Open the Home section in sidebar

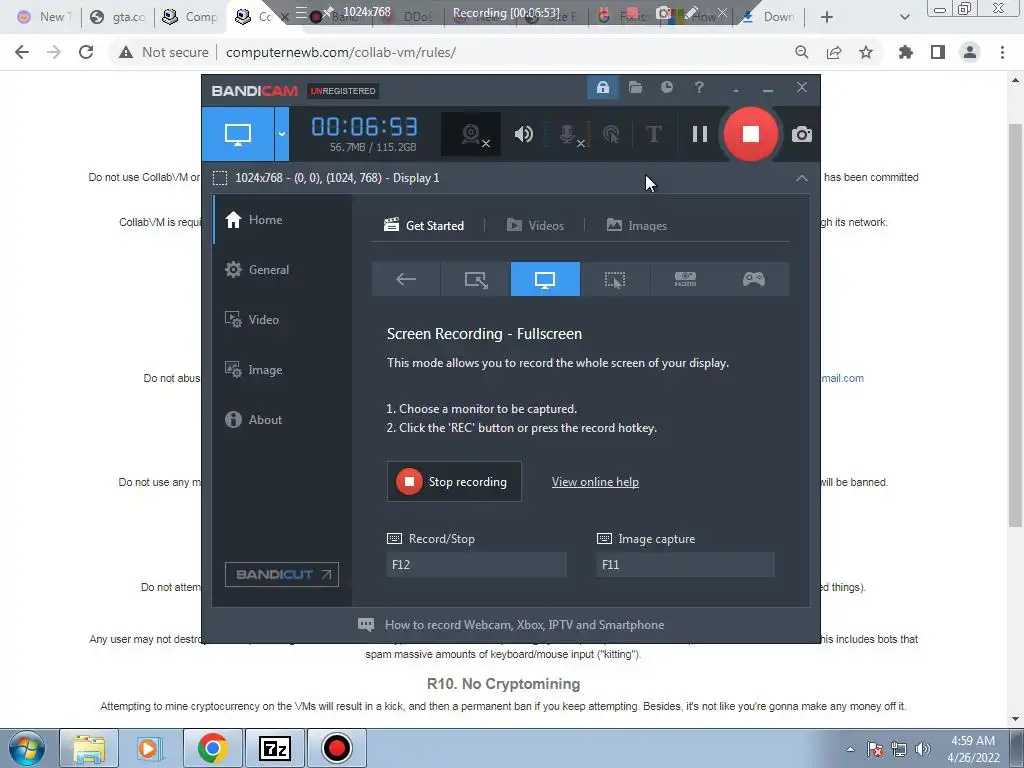click(x=283, y=220)
